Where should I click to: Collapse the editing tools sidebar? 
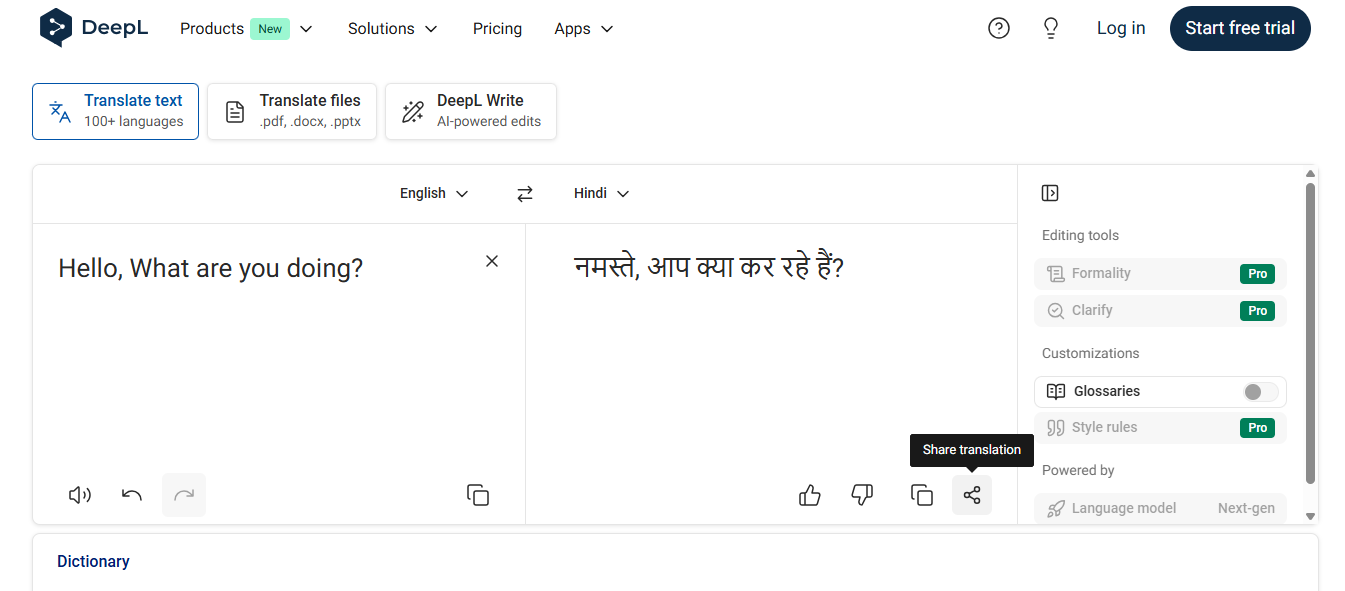[1048, 192]
